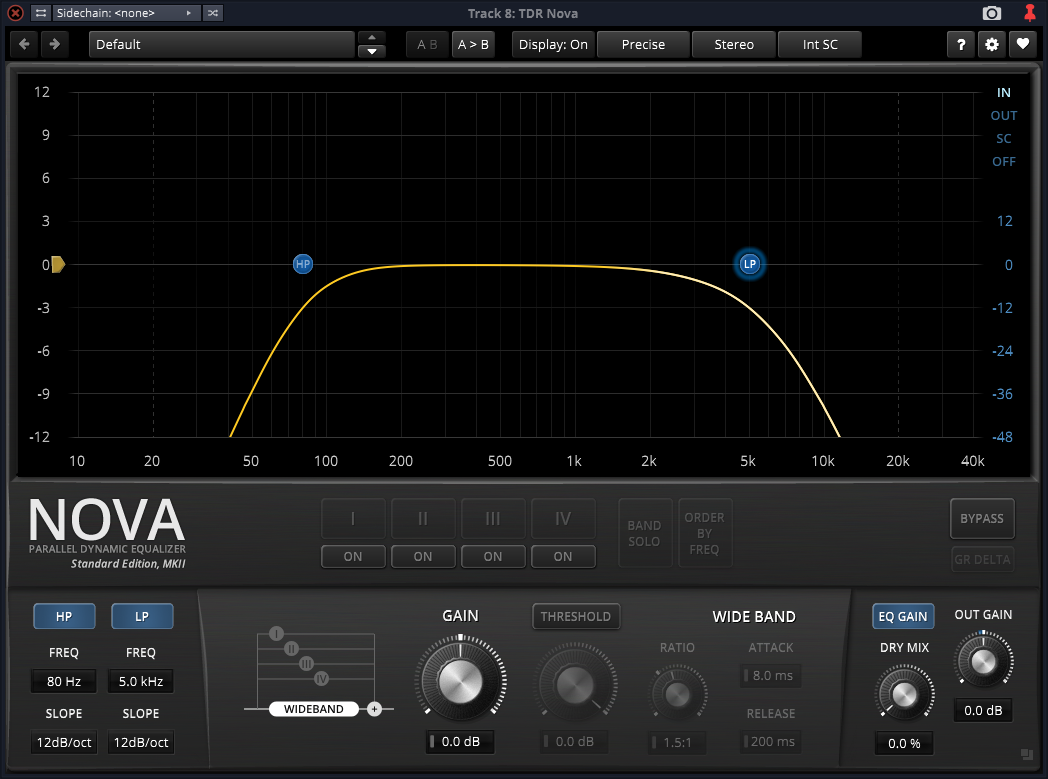Open LP slope 12dB/oct dropdown
This screenshot has width=1048, height=779.
141,742
